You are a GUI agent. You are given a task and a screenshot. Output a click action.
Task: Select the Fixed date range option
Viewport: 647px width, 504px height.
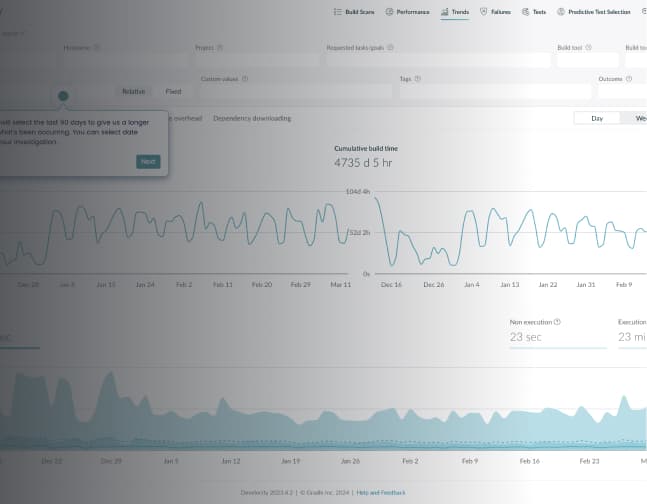(x=173, y=91)
